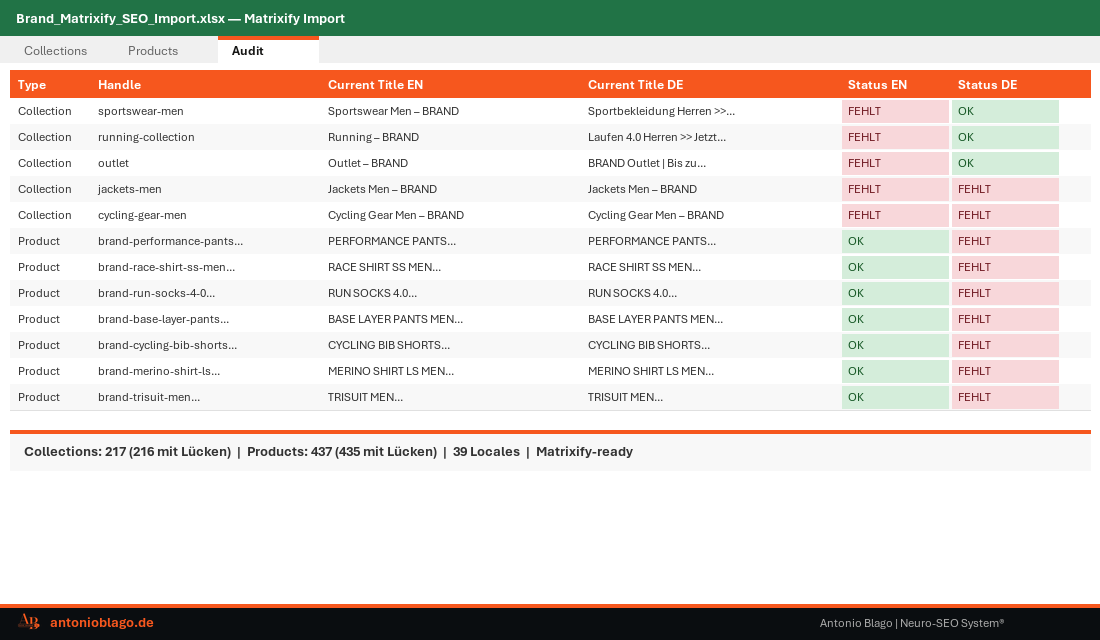Click the AB logo icon in the footer

click(28, 622)
